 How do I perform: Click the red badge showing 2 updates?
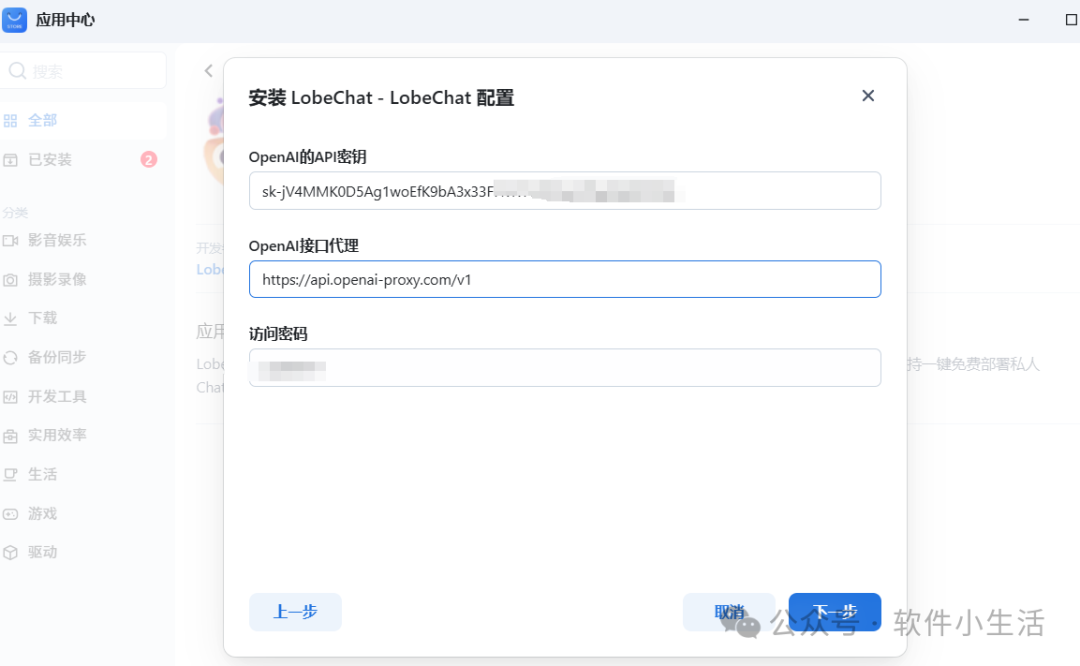[x=149, y=160]
